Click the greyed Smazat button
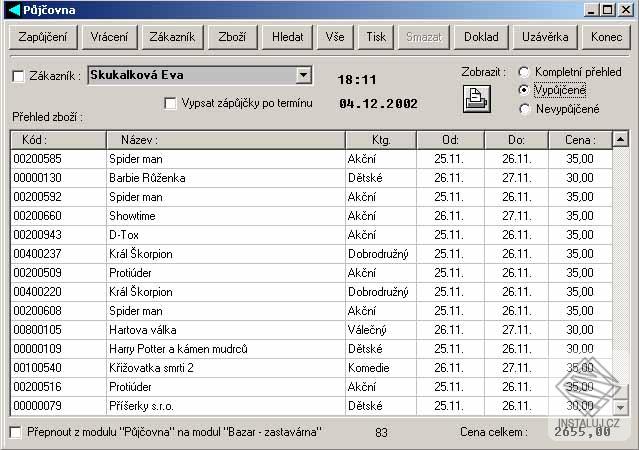Screen dimensions: 639x450 pyautogui.click(x=424, y=37)
